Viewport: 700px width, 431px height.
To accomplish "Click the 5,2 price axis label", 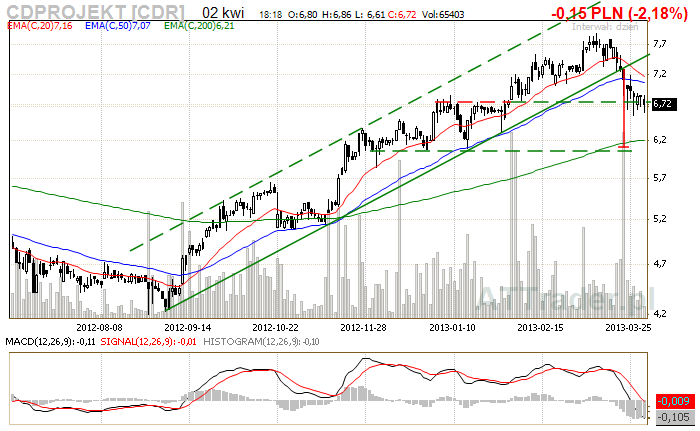I will [660, 219].
